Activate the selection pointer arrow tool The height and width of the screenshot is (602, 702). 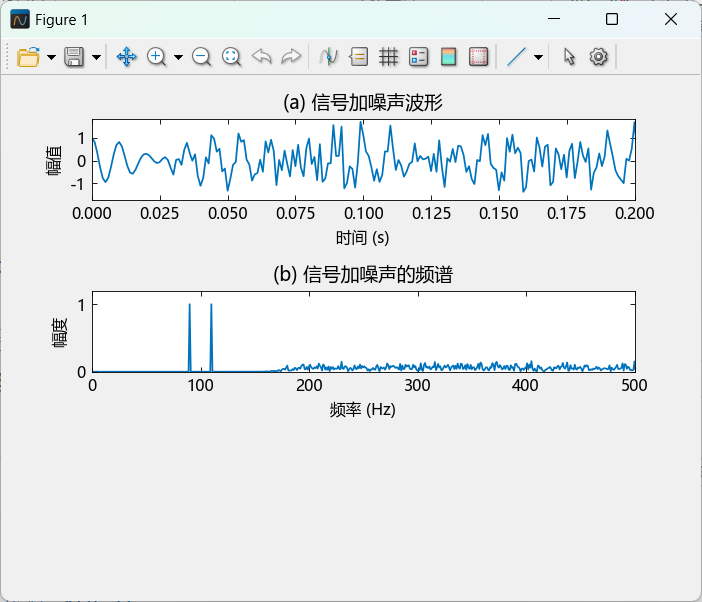coord(569,57)
